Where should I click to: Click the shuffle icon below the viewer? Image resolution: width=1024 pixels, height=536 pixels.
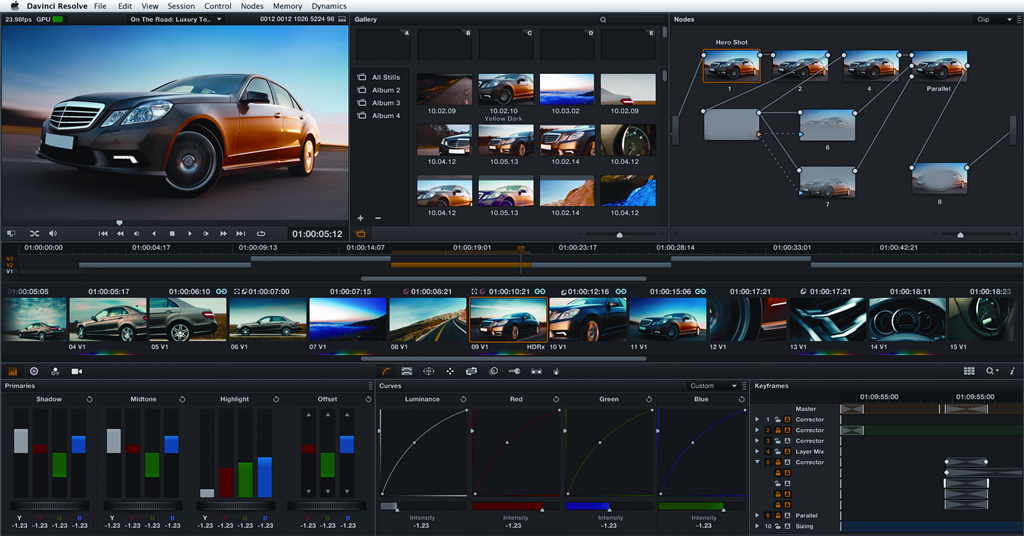[34, 233]
